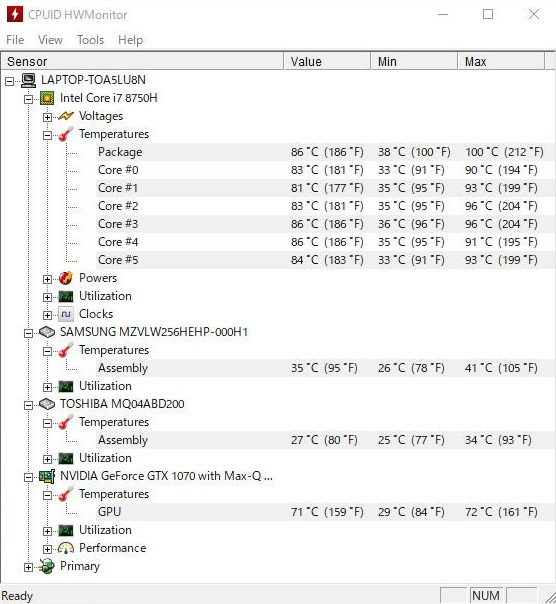Select the GPU temperature row
The width and height of the screenshot is (556, 604).
coord(325,512)
